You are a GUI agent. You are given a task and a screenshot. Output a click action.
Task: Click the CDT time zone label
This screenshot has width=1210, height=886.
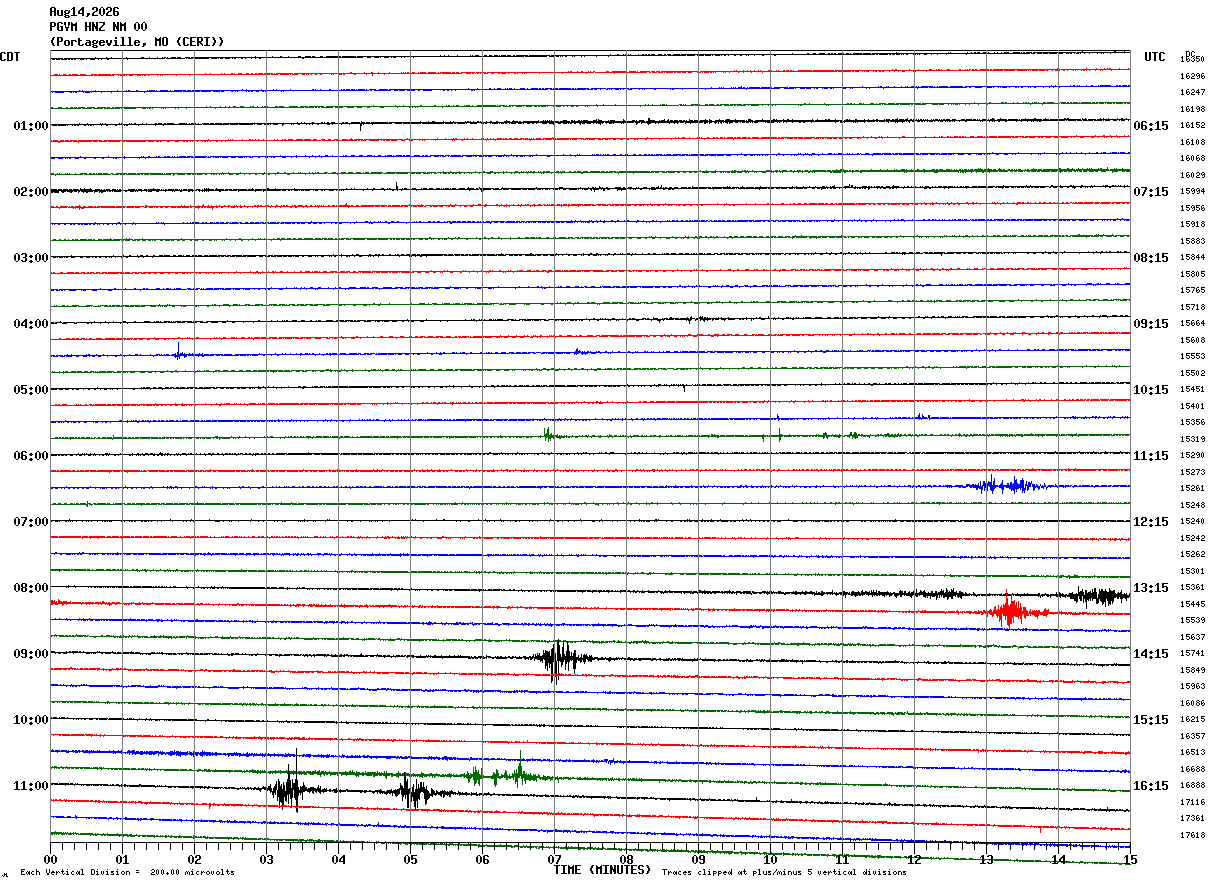[x=10, y=57]
